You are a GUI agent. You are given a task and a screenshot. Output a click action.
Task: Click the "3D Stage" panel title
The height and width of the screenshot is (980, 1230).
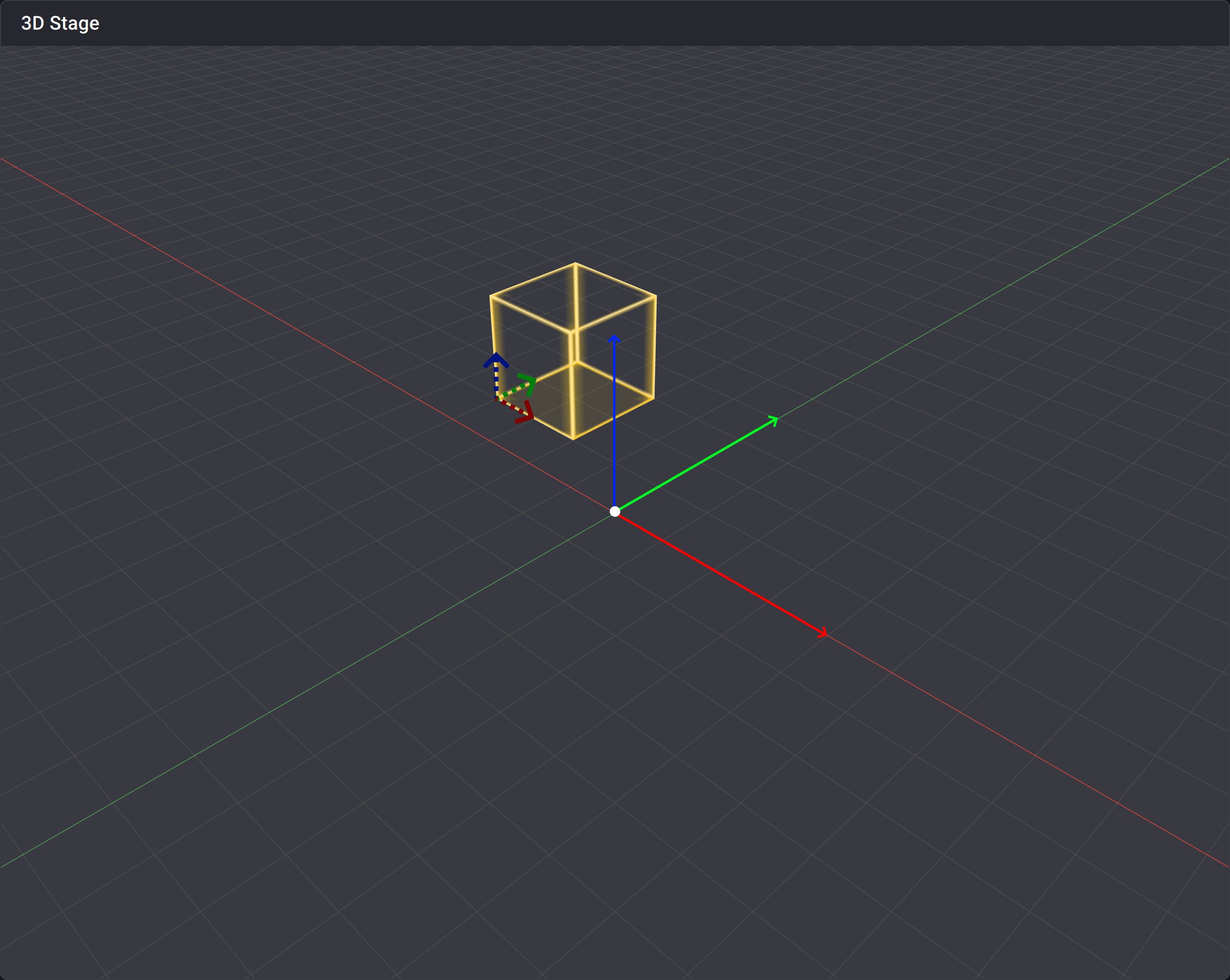pyautogui.click(x=60, y=23)
